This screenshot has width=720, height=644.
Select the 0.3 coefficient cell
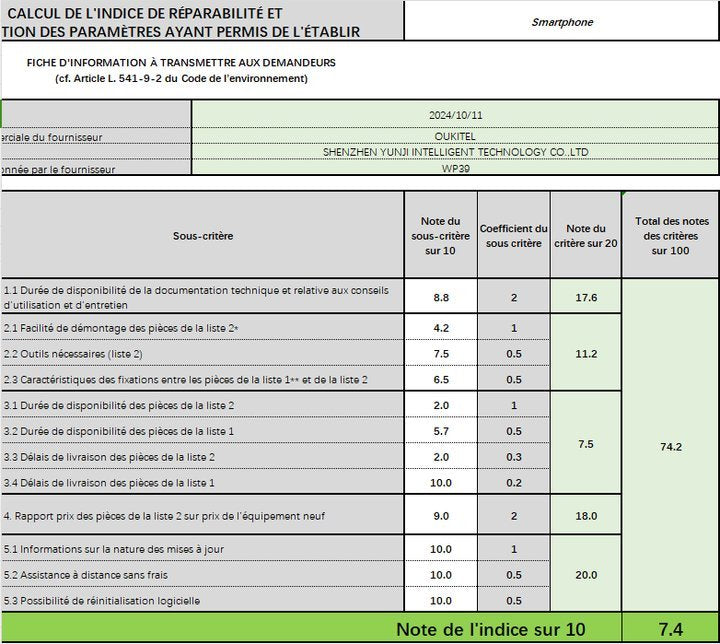coord(513,457)
